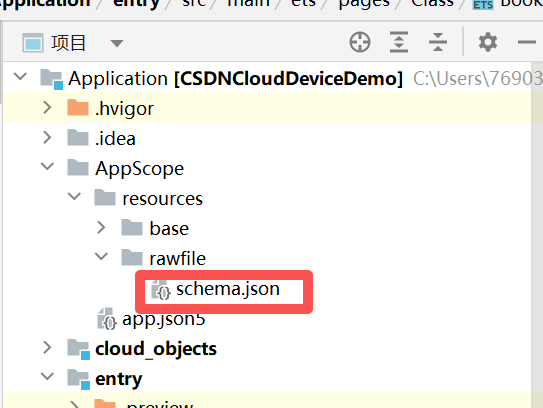This screenshot has width=543, height=408.
Task: Click the Collapse All toolbar icon
Action: tap(438, 42)
